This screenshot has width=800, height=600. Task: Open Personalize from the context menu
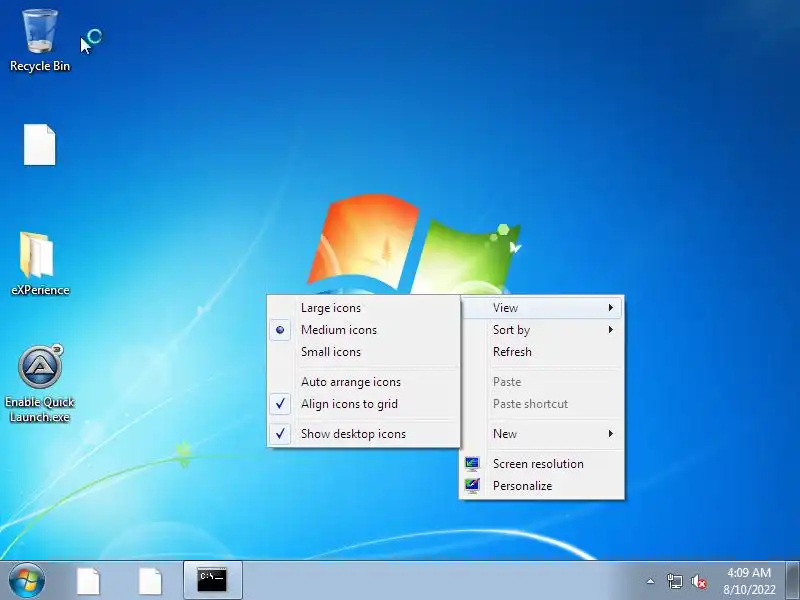[542, 486]
